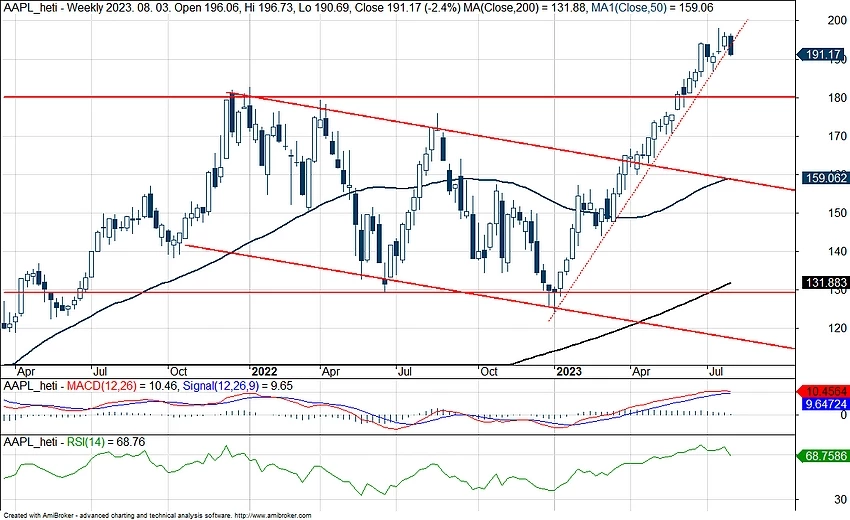The height and width of the screenshot is (520, 850).
Task: Click the green RSI value label 68.7586
Action: [825, 456]
